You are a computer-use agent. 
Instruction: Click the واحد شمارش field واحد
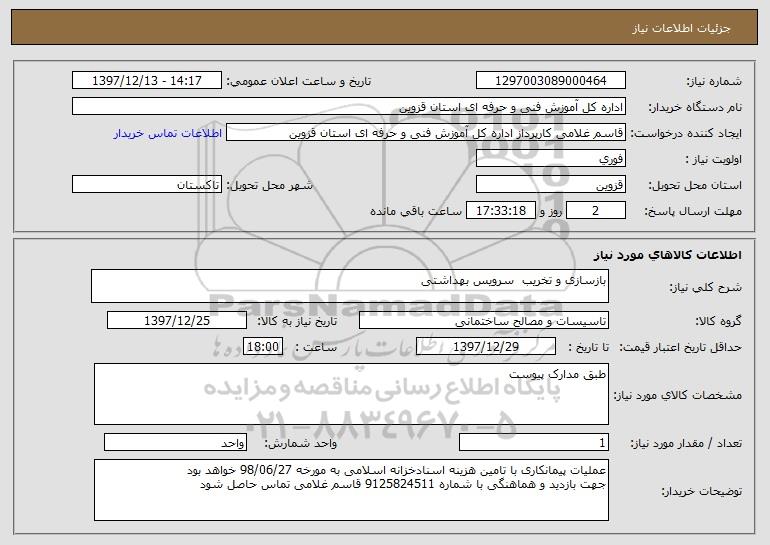(x=175, y=442)
